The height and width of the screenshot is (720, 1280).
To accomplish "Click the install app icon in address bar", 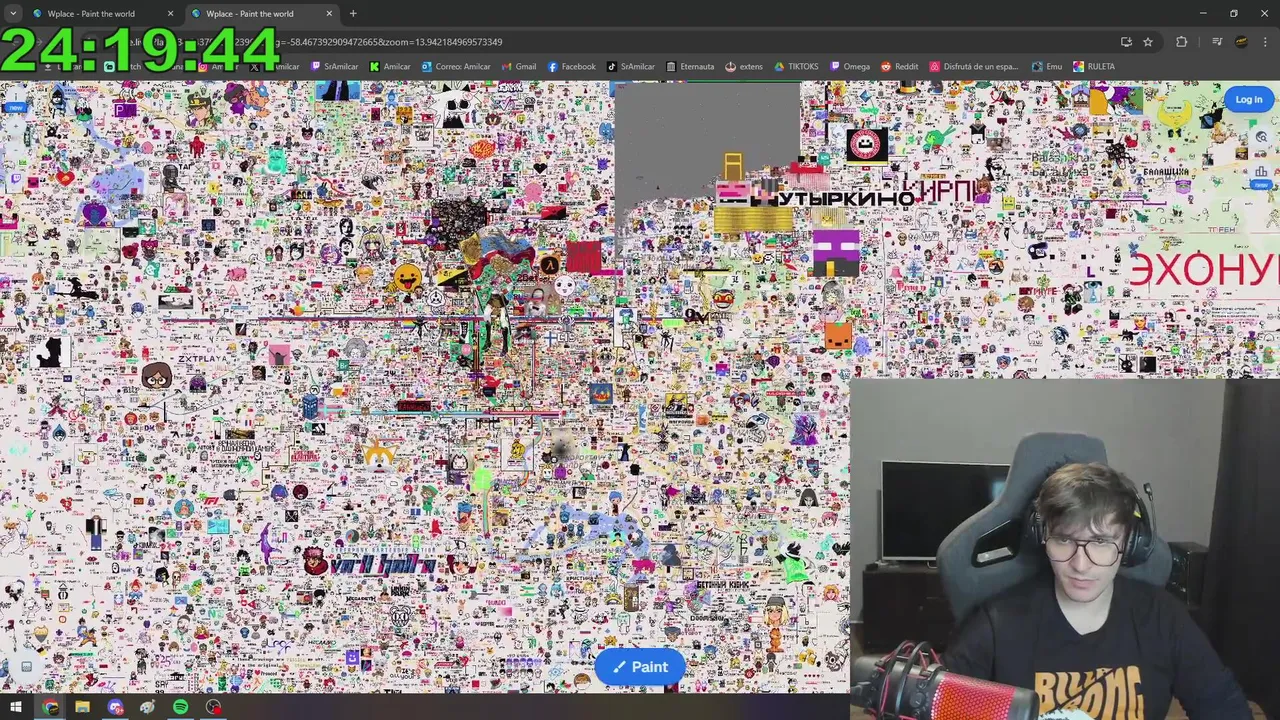I will click(1126, 42).
